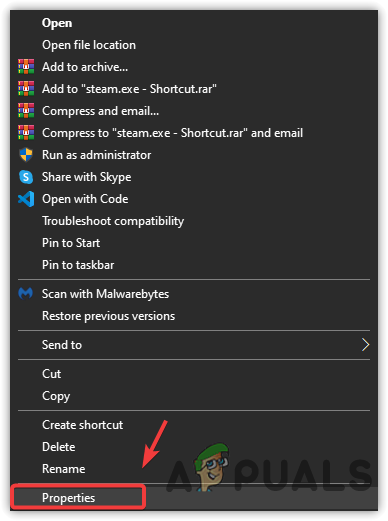This screenshot has height=521, width=388.
Task: Click the Skype icon in the menu
Action: tap(26, 177)
